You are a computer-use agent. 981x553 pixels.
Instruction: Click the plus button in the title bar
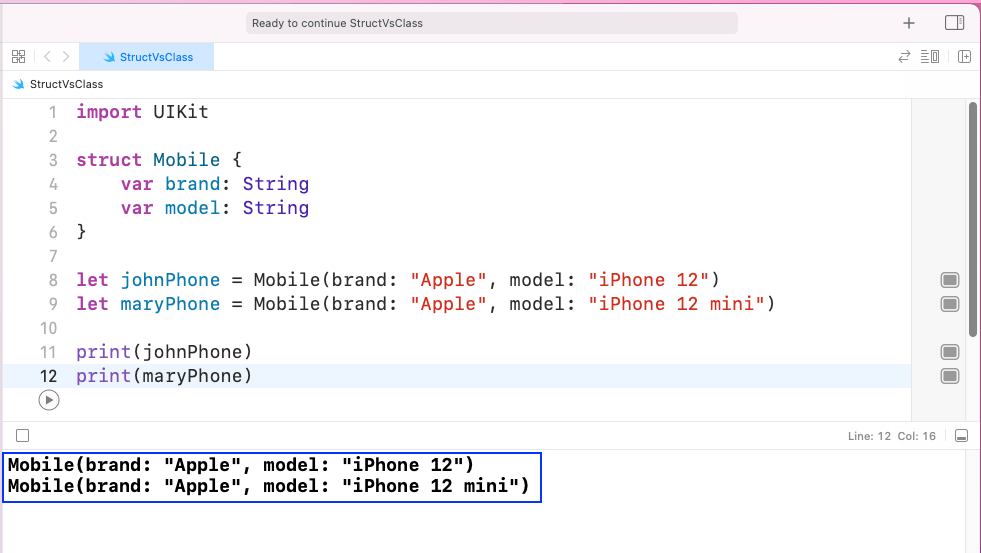[908, 23]
